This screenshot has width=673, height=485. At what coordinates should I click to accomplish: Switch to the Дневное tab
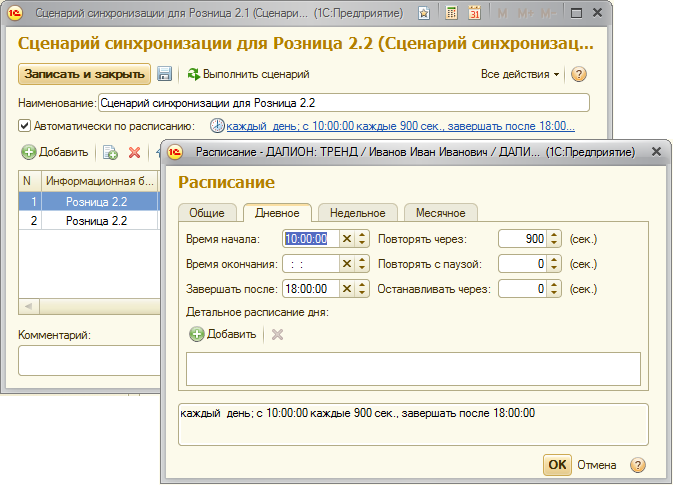tap(277, 213)
